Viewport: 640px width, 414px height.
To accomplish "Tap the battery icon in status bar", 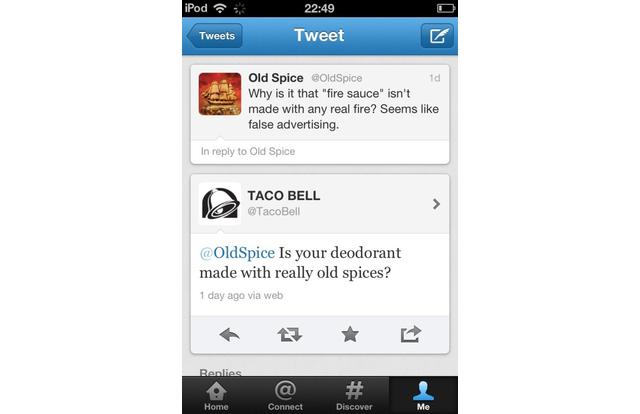I will [x=446, y=8].
